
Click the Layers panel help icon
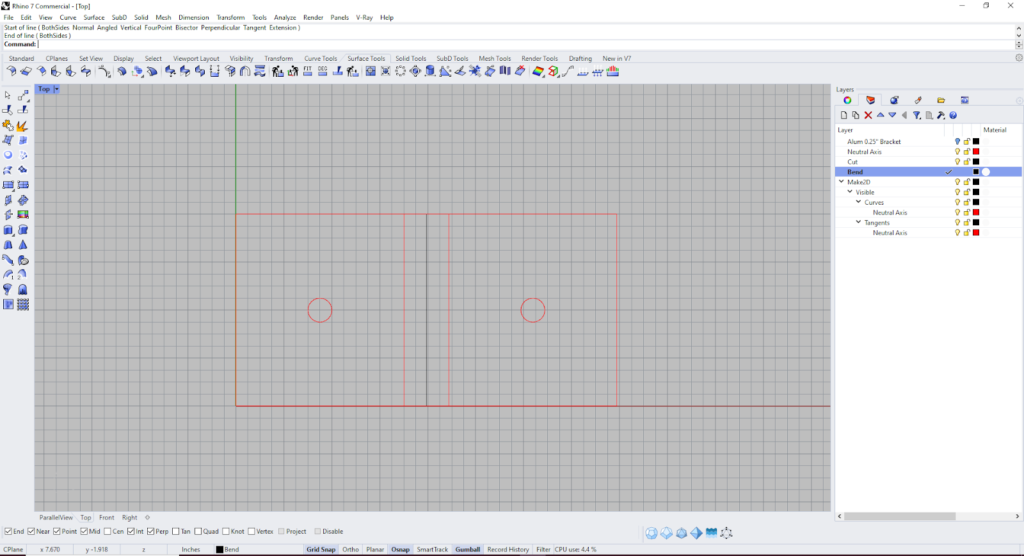[953, 115]
